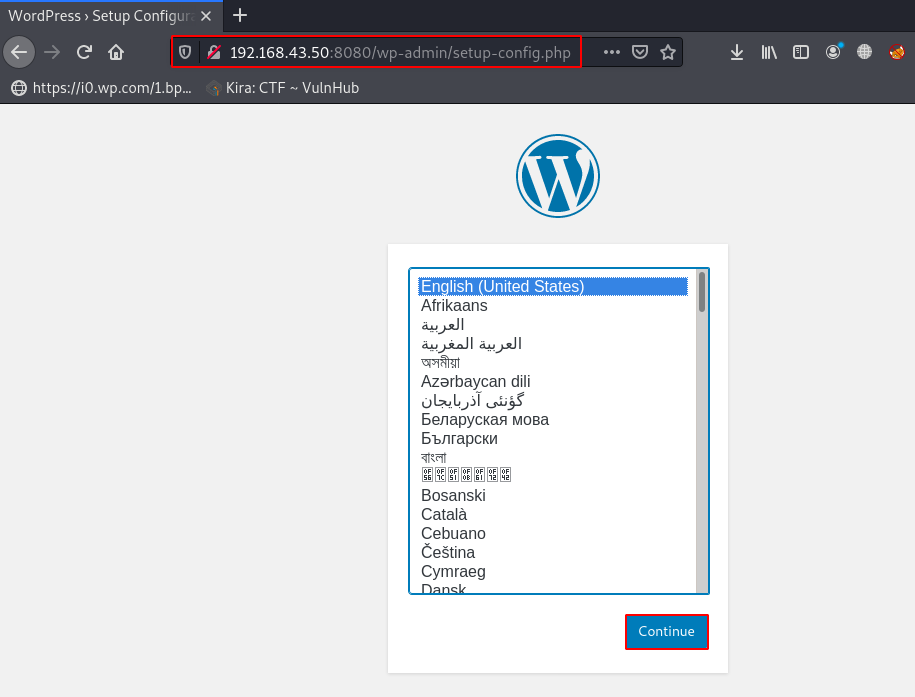Viewport: 915px width, 697px height.
Task: Select Беларуская мова language
Action: coord(553,420)
